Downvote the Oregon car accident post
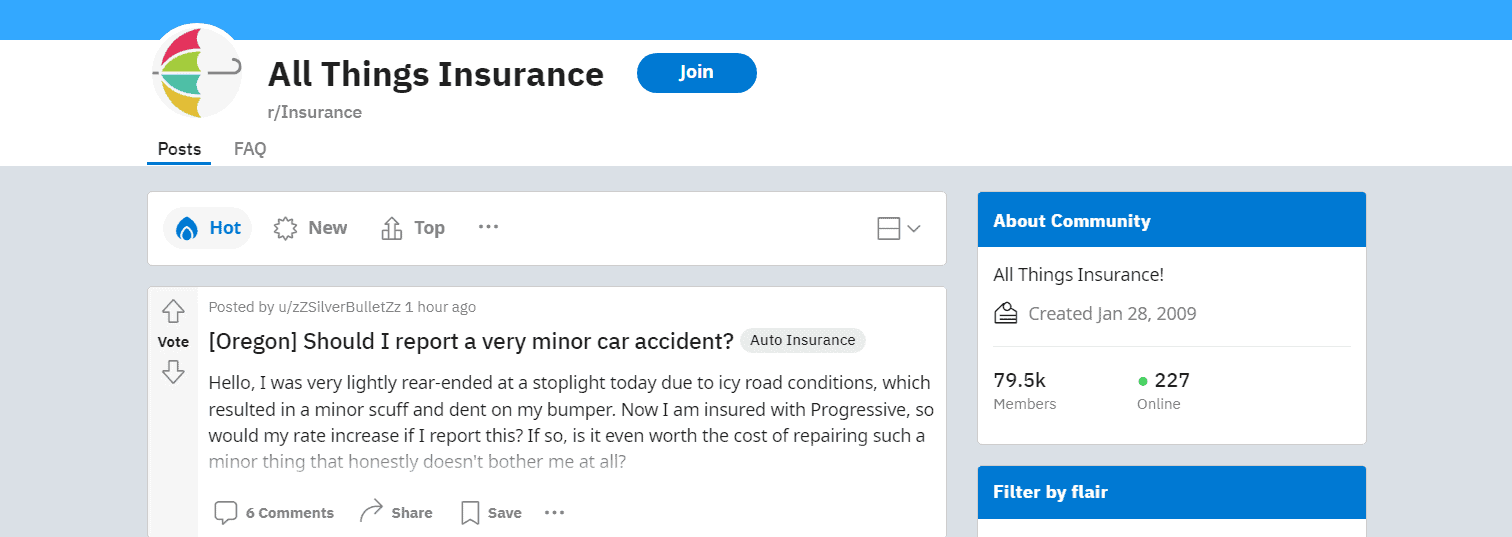 coord(173,373)
